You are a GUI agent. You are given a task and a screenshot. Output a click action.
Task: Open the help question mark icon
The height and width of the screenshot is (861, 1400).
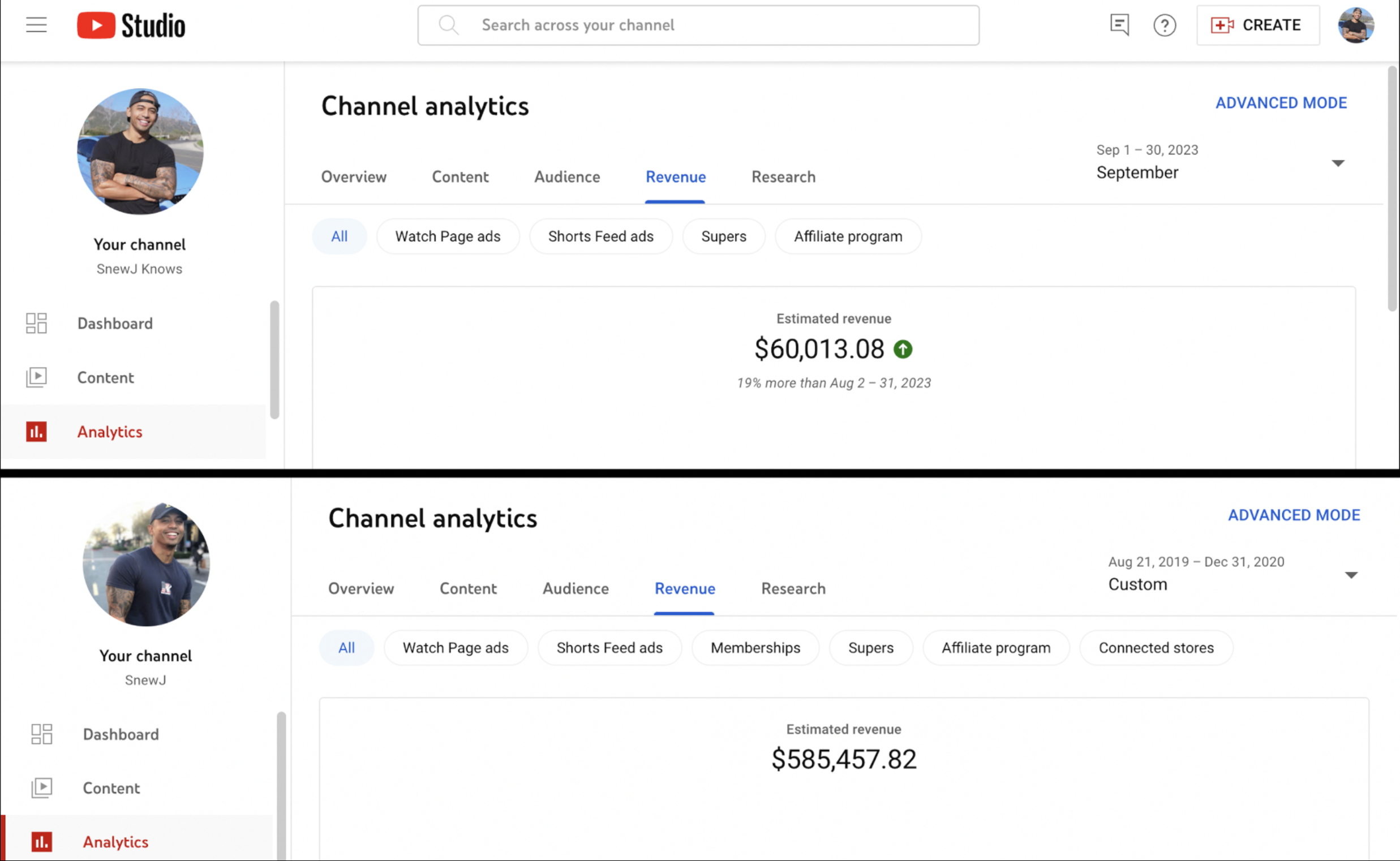(x=1165, y=25)
